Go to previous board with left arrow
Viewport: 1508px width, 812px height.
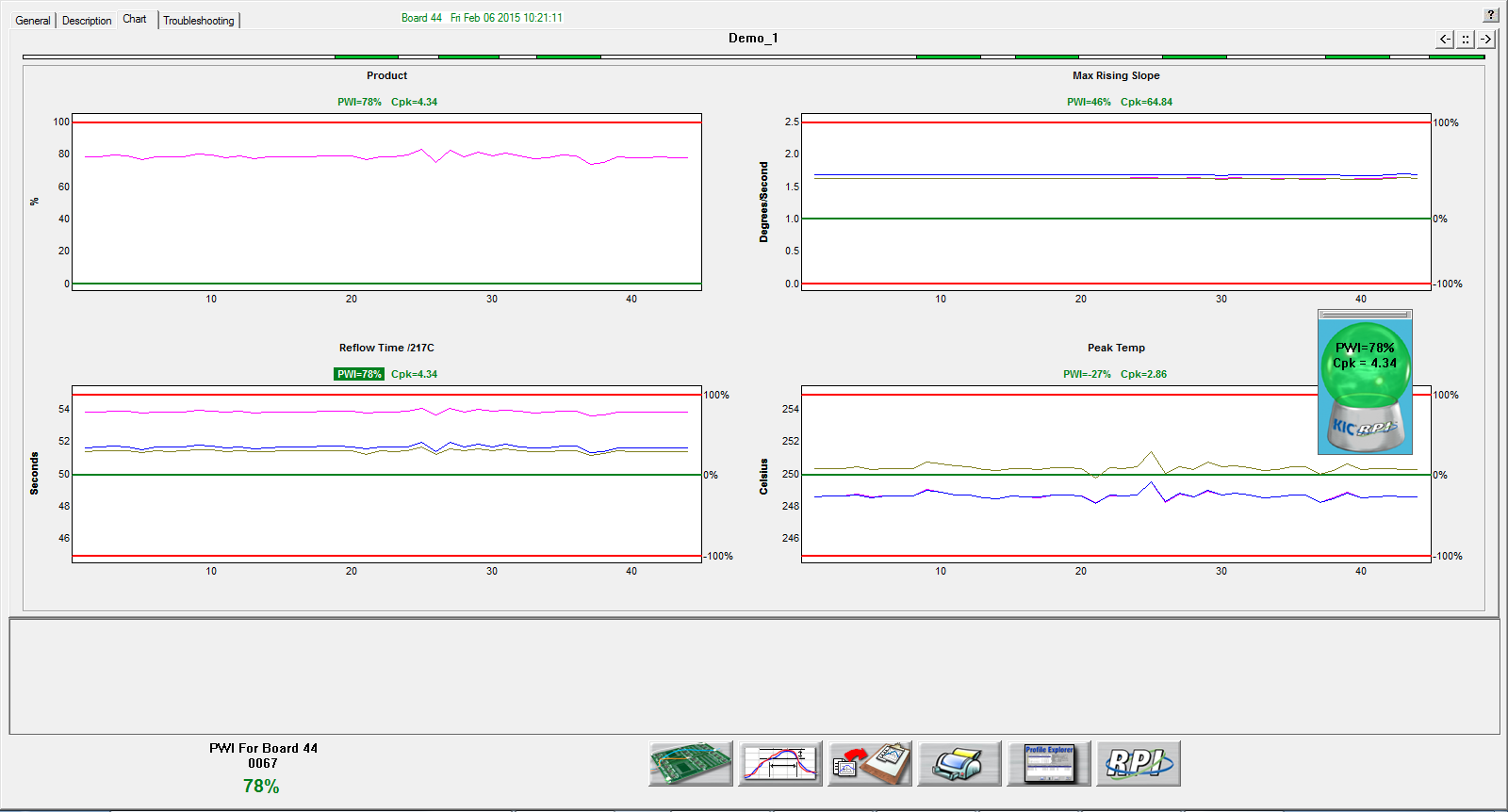click(x=1445, y=39)
